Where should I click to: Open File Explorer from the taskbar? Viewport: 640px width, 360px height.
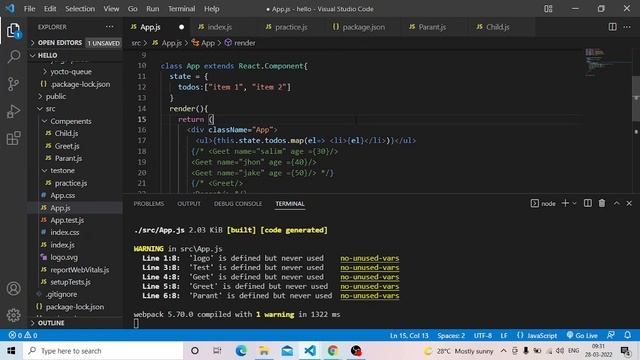264,351
